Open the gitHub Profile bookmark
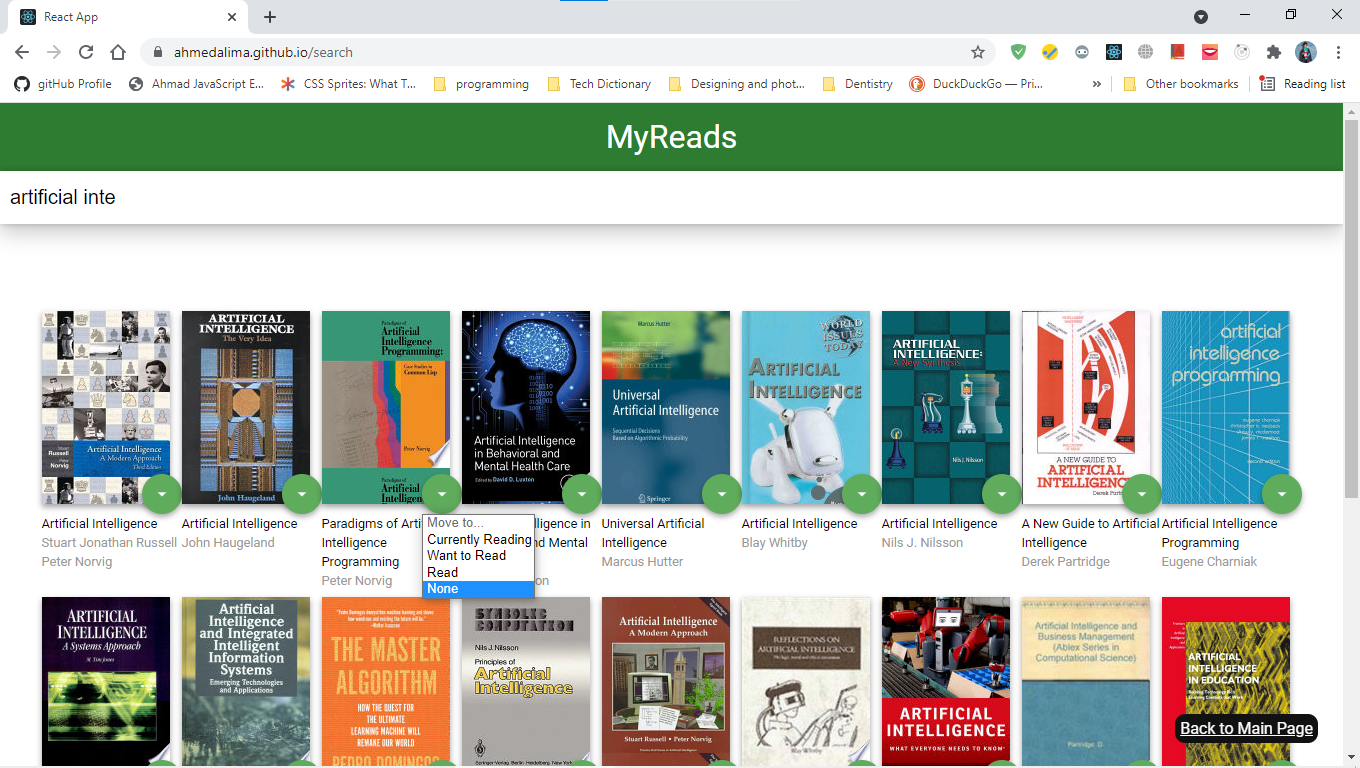This screenshot has height=768, width=1360. (x=63, y=84)
